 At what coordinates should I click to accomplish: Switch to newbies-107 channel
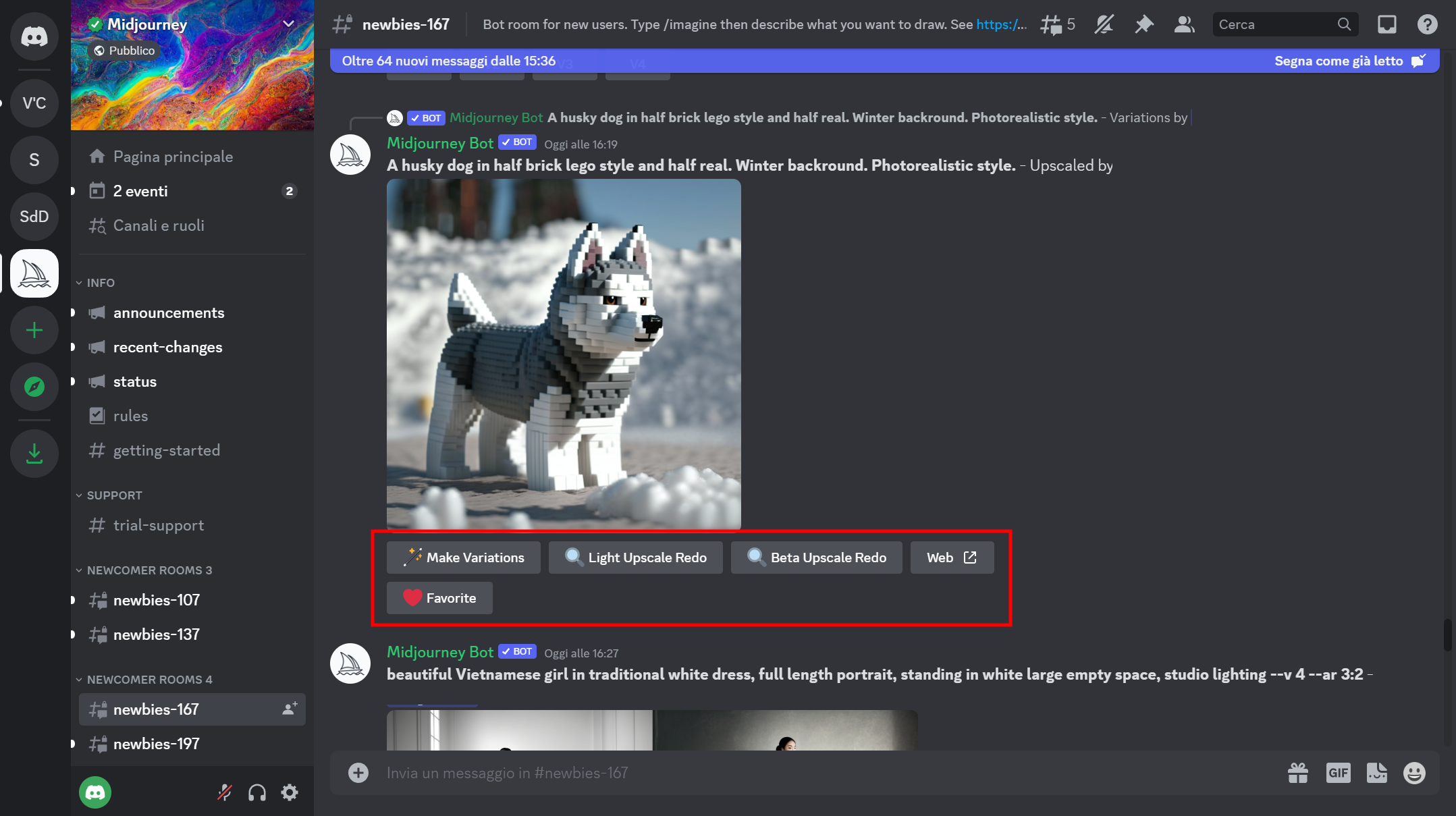[x=156, y=600]
